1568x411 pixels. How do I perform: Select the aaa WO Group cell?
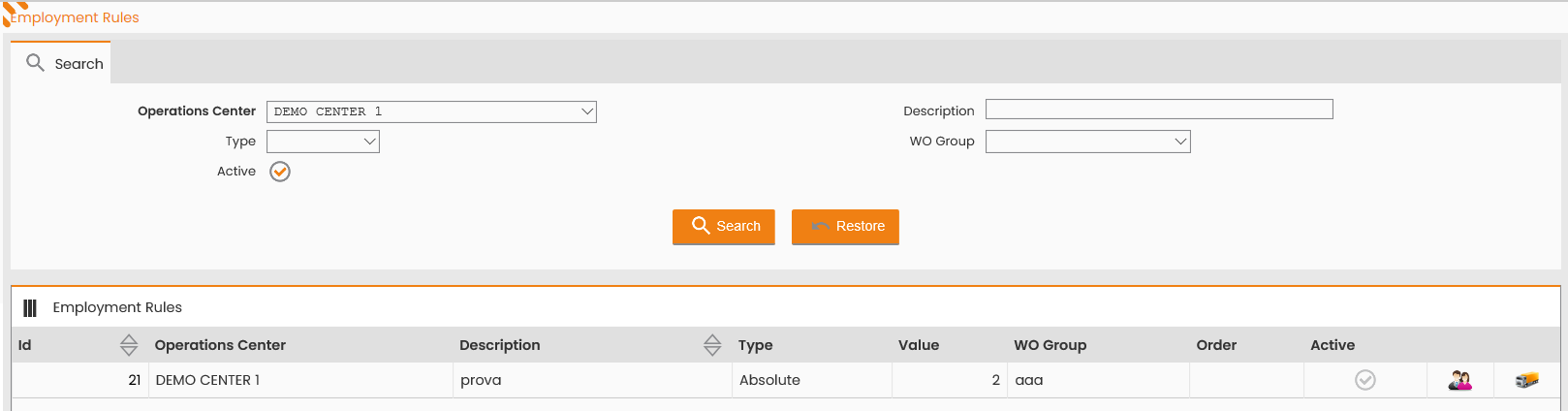(1099, 380)
